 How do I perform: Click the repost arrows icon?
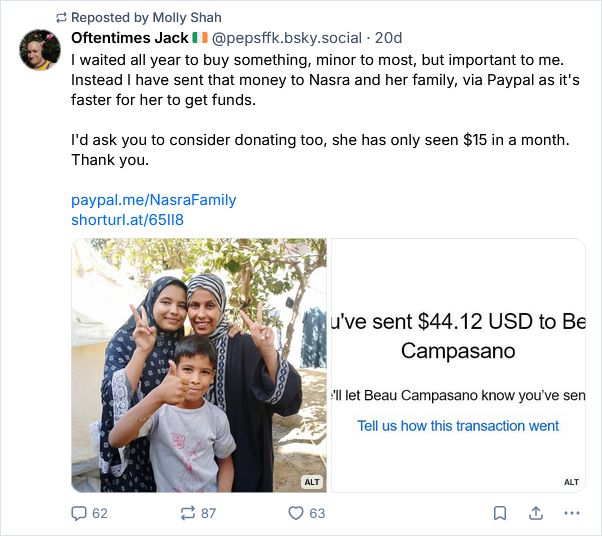[x=188, y=513]
